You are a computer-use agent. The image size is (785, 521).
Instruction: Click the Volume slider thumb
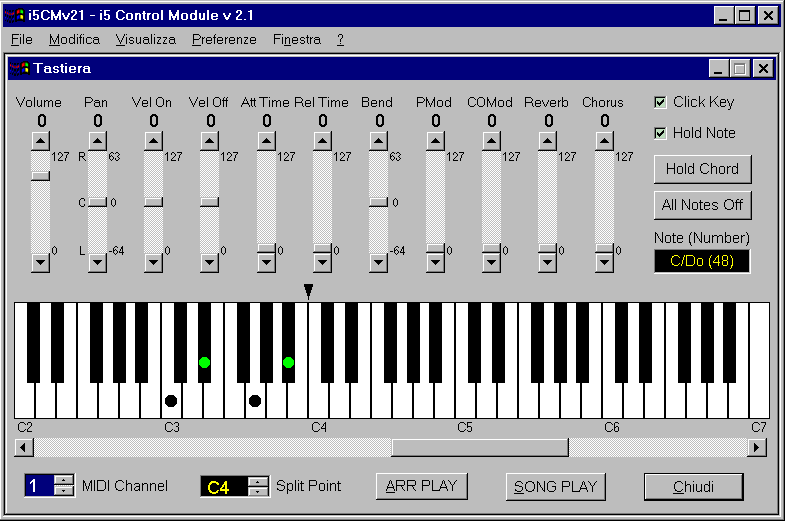pos(40,175)
